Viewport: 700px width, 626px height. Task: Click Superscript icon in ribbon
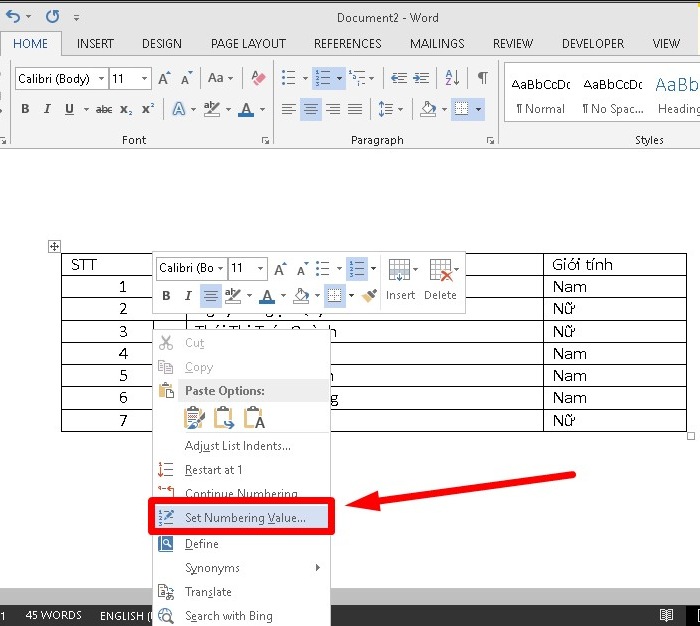point(148,109)
